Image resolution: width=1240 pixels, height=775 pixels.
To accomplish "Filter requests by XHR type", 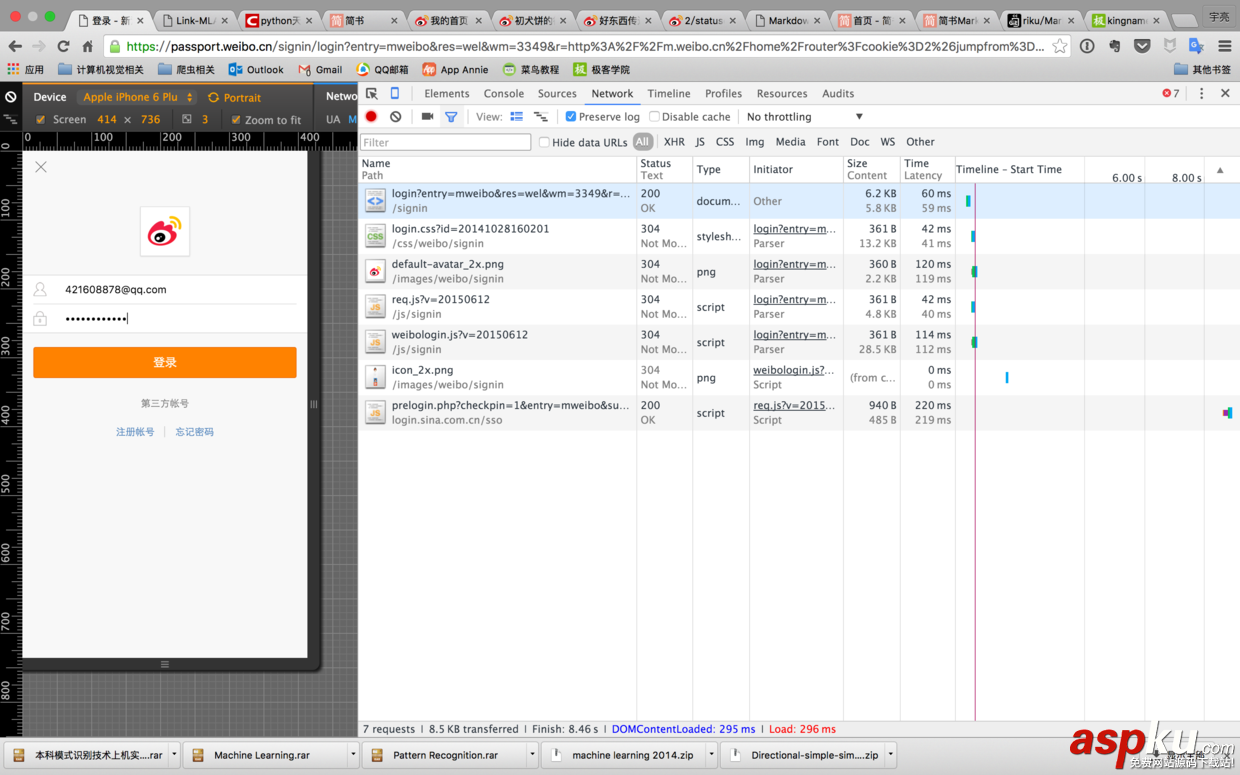I will 674,142.
